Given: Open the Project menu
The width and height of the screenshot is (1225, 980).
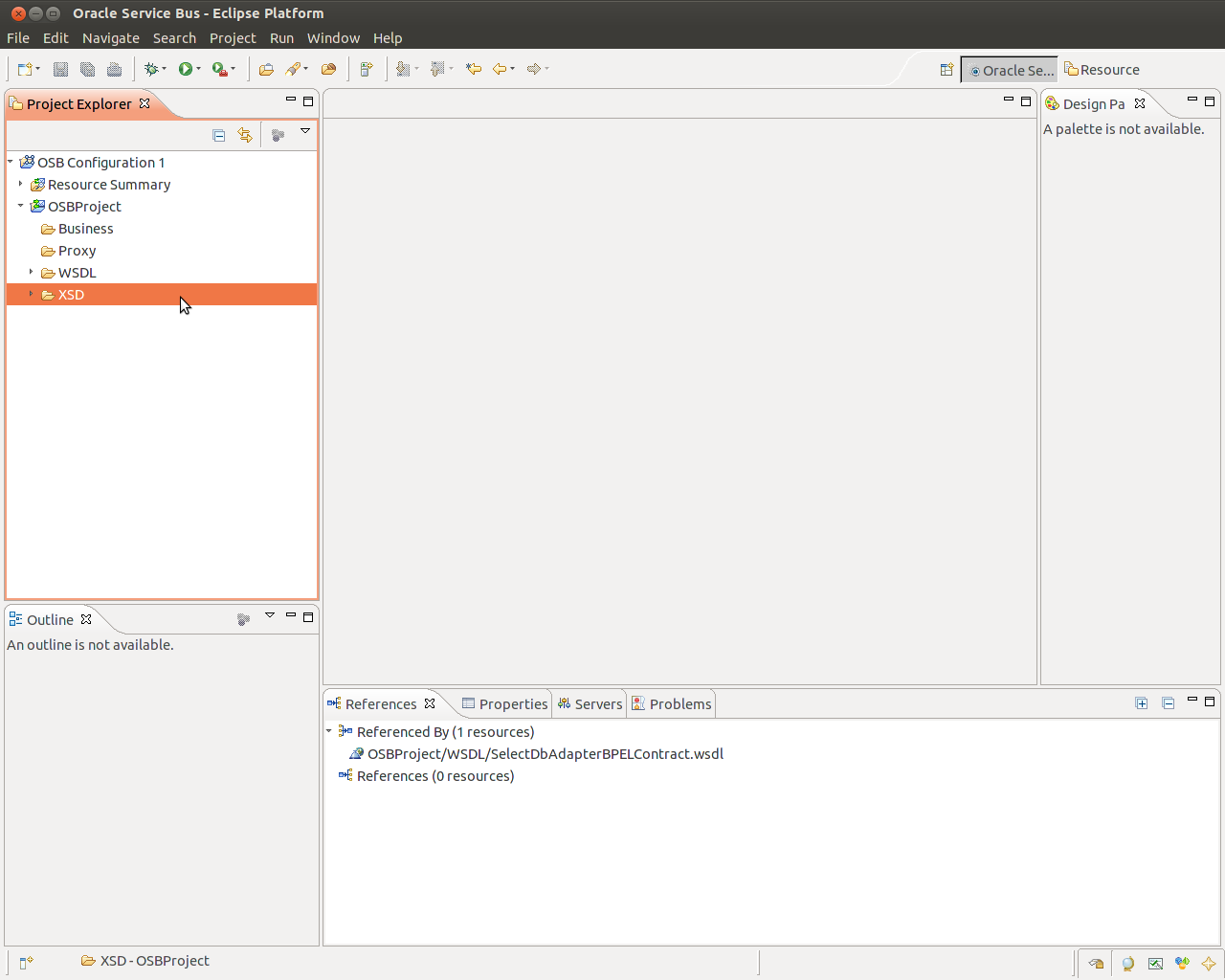Looking at the screenshot, I should [x=233, y=38].
